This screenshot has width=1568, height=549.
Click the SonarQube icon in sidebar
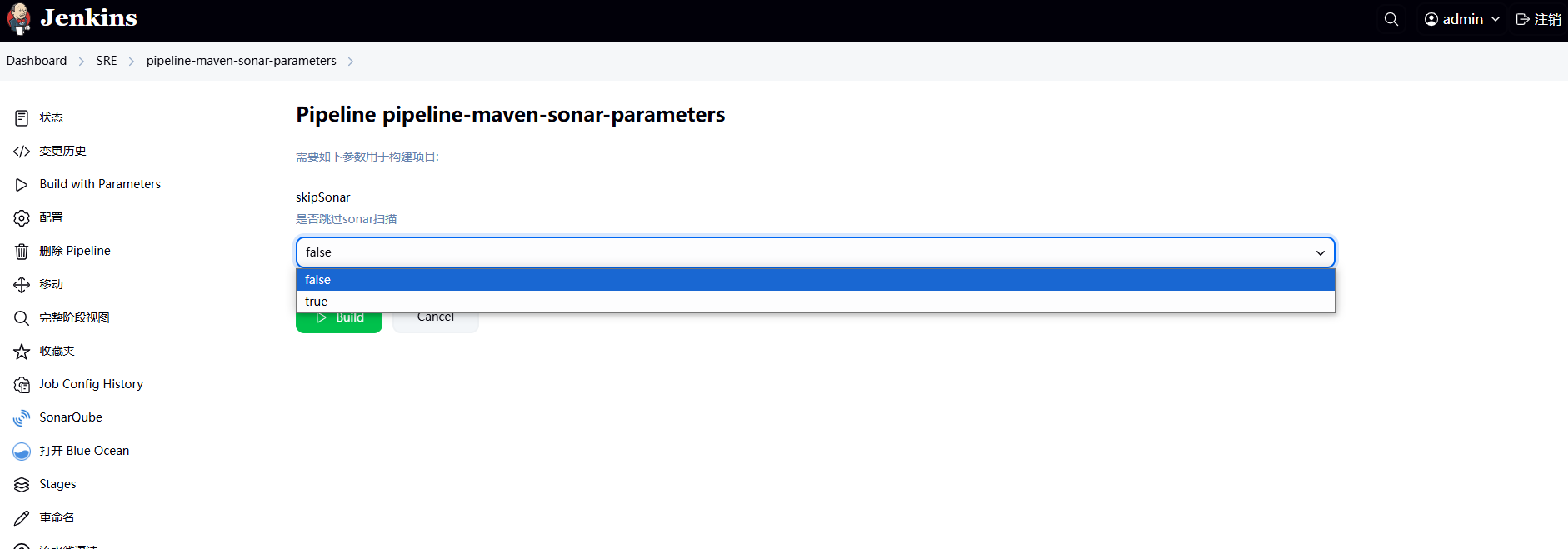click(x=22, y=418)
